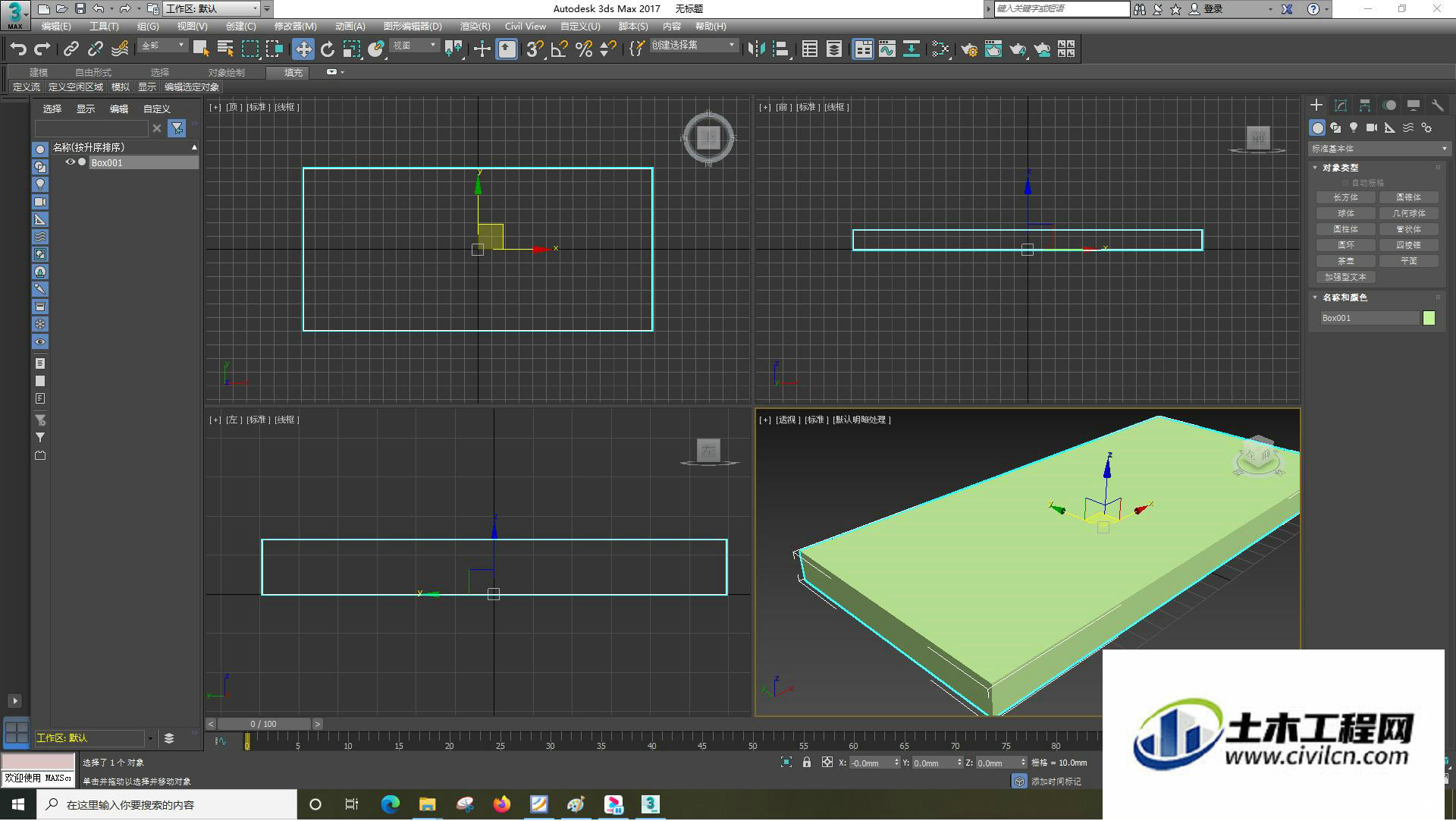Image resolution: width=1456 pixels, height=821 pixels.
Task: Open the named selection sets dropdown
Action: click(x=694, y=46)
